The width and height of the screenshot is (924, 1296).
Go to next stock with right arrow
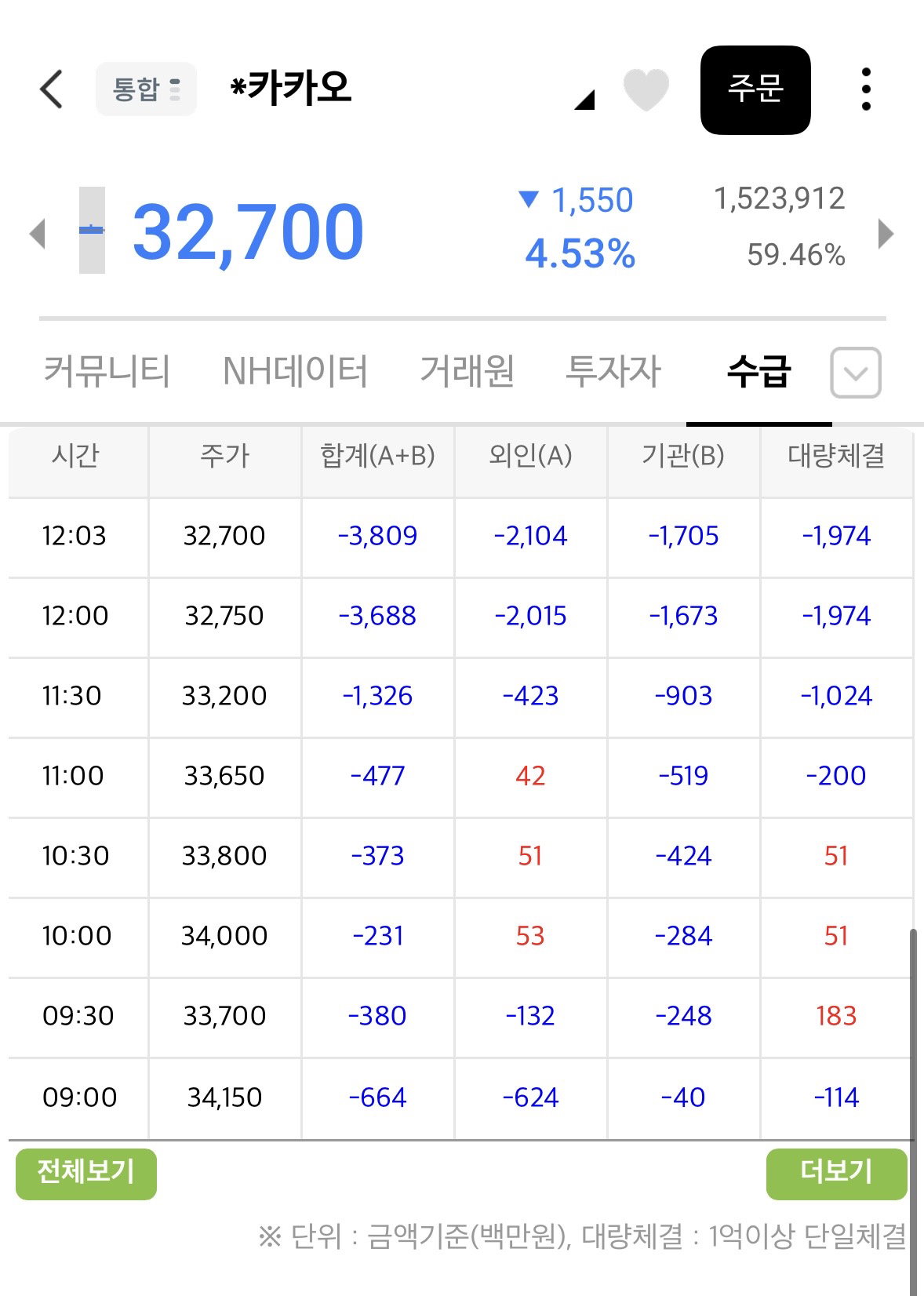click(x=886, y=233)
